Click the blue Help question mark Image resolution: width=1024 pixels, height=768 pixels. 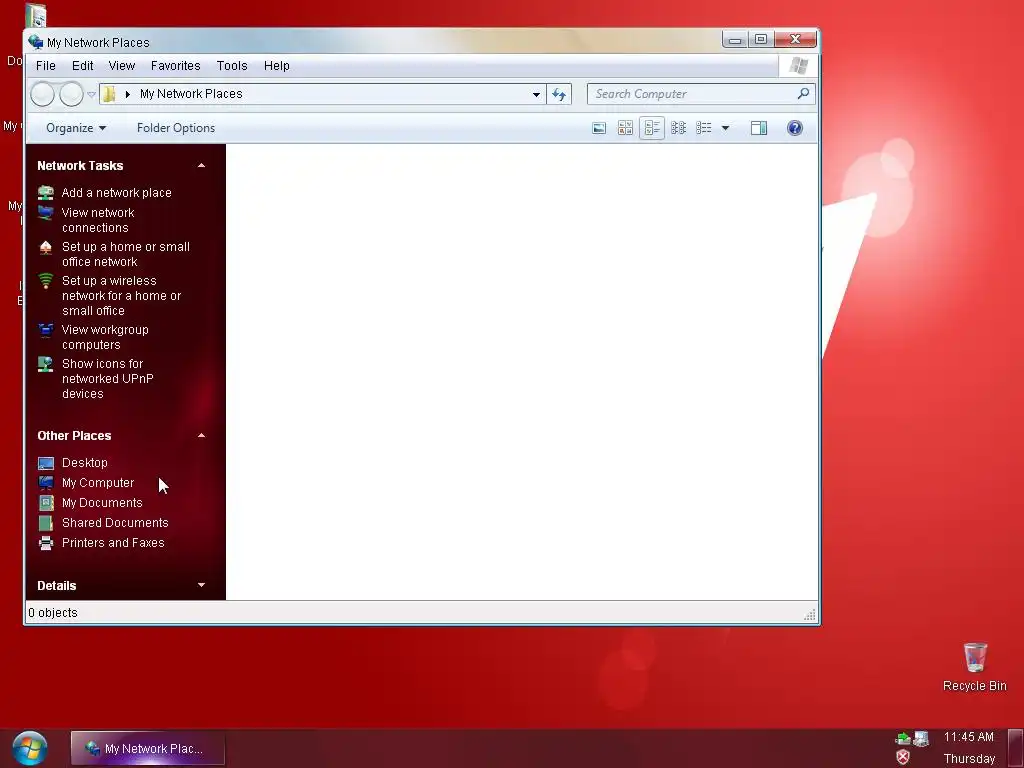pos(795,128)
